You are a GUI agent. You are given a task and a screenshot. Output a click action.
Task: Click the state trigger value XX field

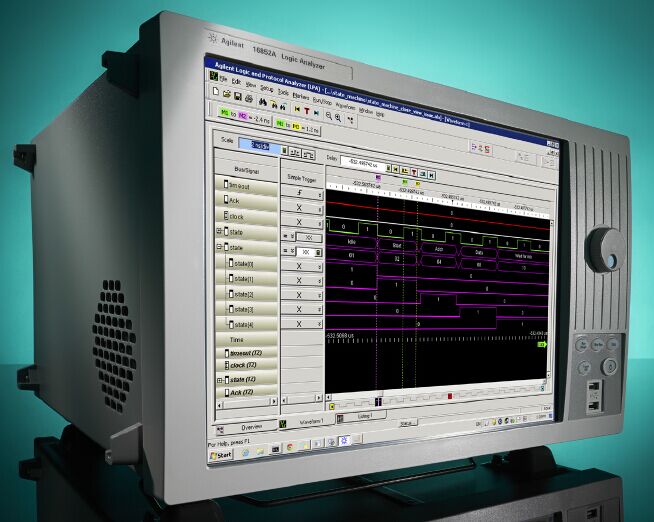(x=306, y=252)
